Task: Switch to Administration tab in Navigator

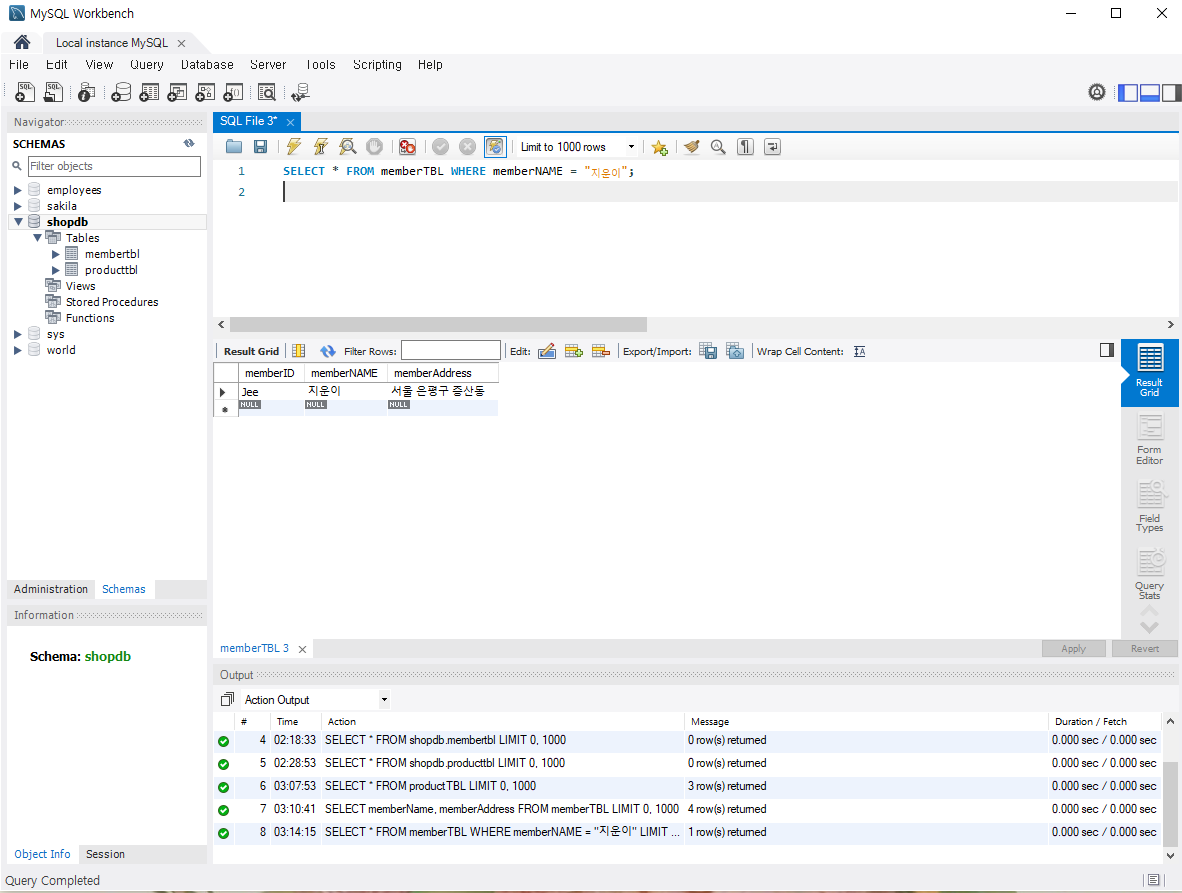Action: pos(51,589)
